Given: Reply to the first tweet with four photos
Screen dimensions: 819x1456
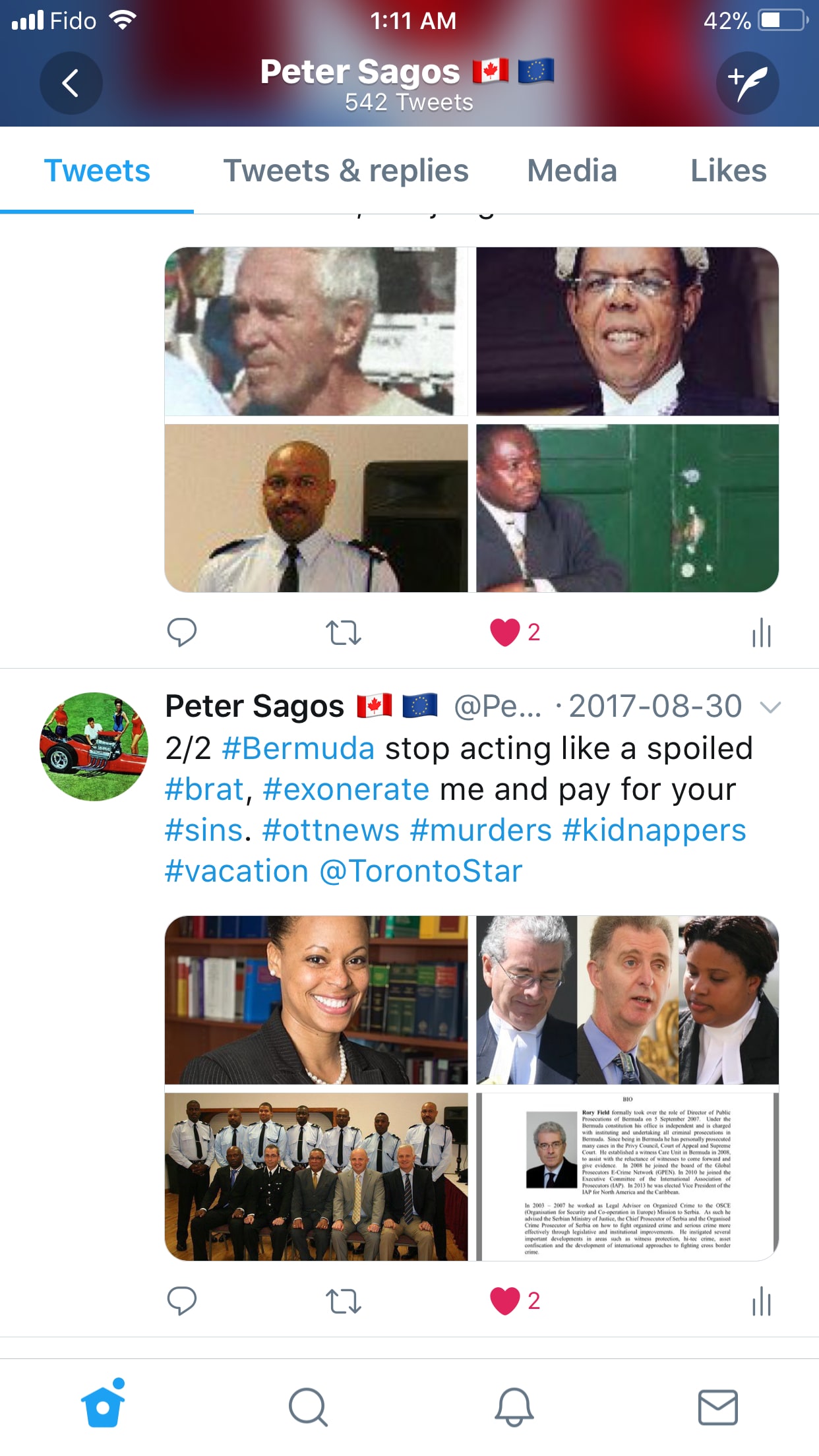Looking at the screenshot, I should pos(182,632).
